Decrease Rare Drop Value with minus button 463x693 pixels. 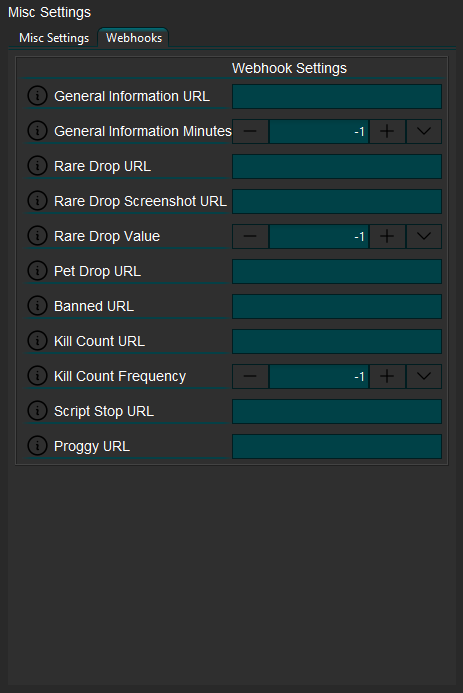point(250,236)
